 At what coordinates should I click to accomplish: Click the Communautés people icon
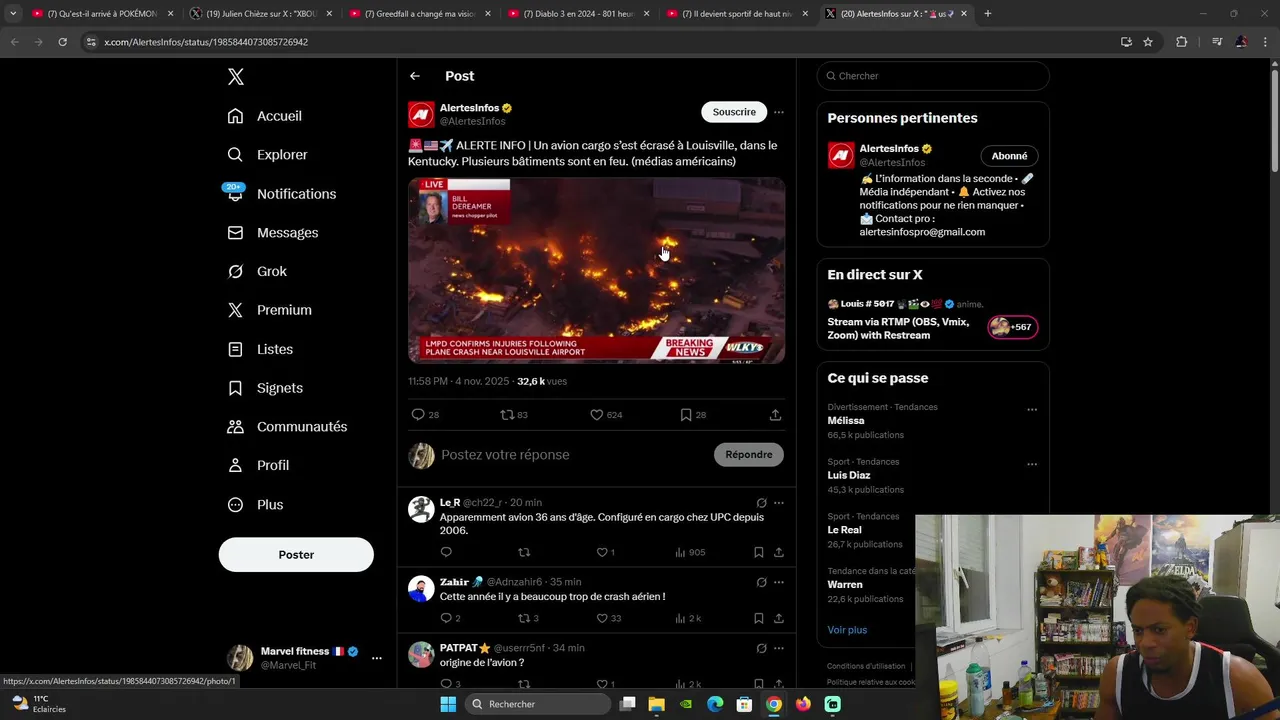pos(235,427)
